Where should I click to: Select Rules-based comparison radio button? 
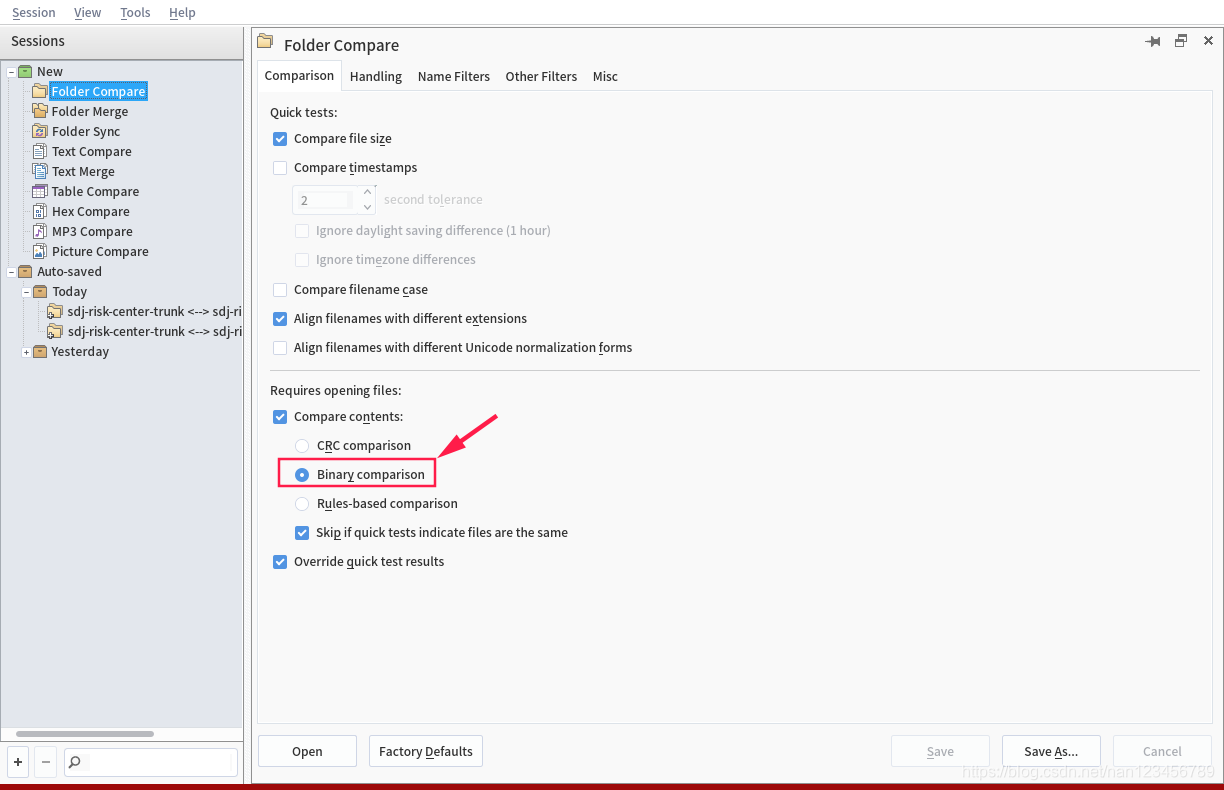(302, 504)
